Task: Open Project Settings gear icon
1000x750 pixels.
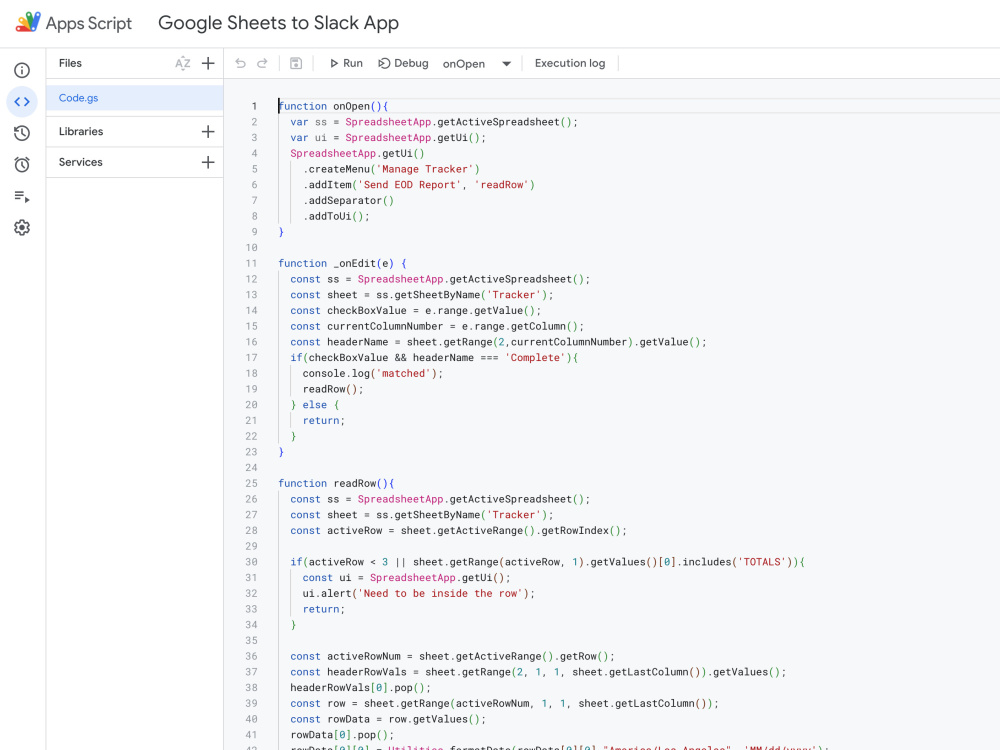Action: point(22,228)
